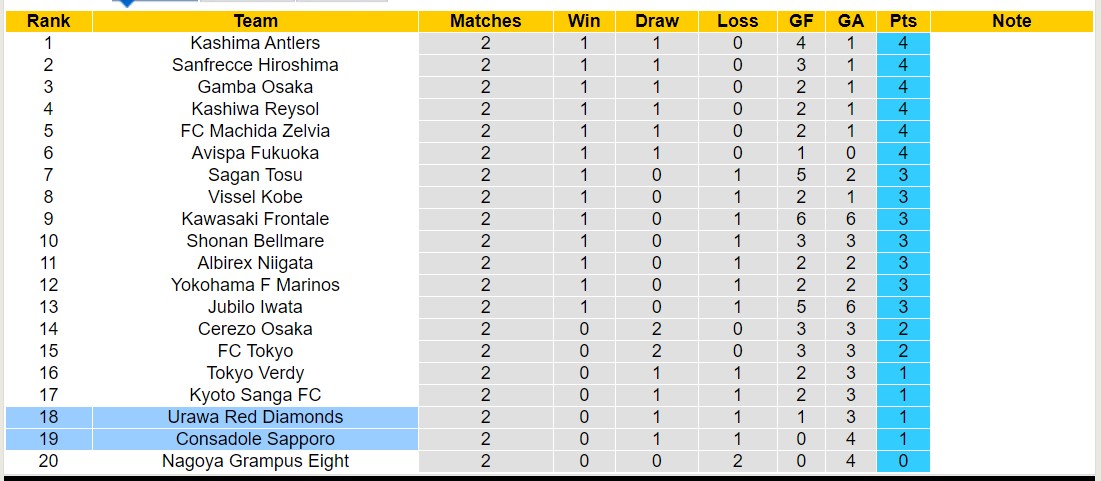Click the Team column header
Image resolution: width=1101 pixels, height=481 pixels.
[x=255, y=21]
